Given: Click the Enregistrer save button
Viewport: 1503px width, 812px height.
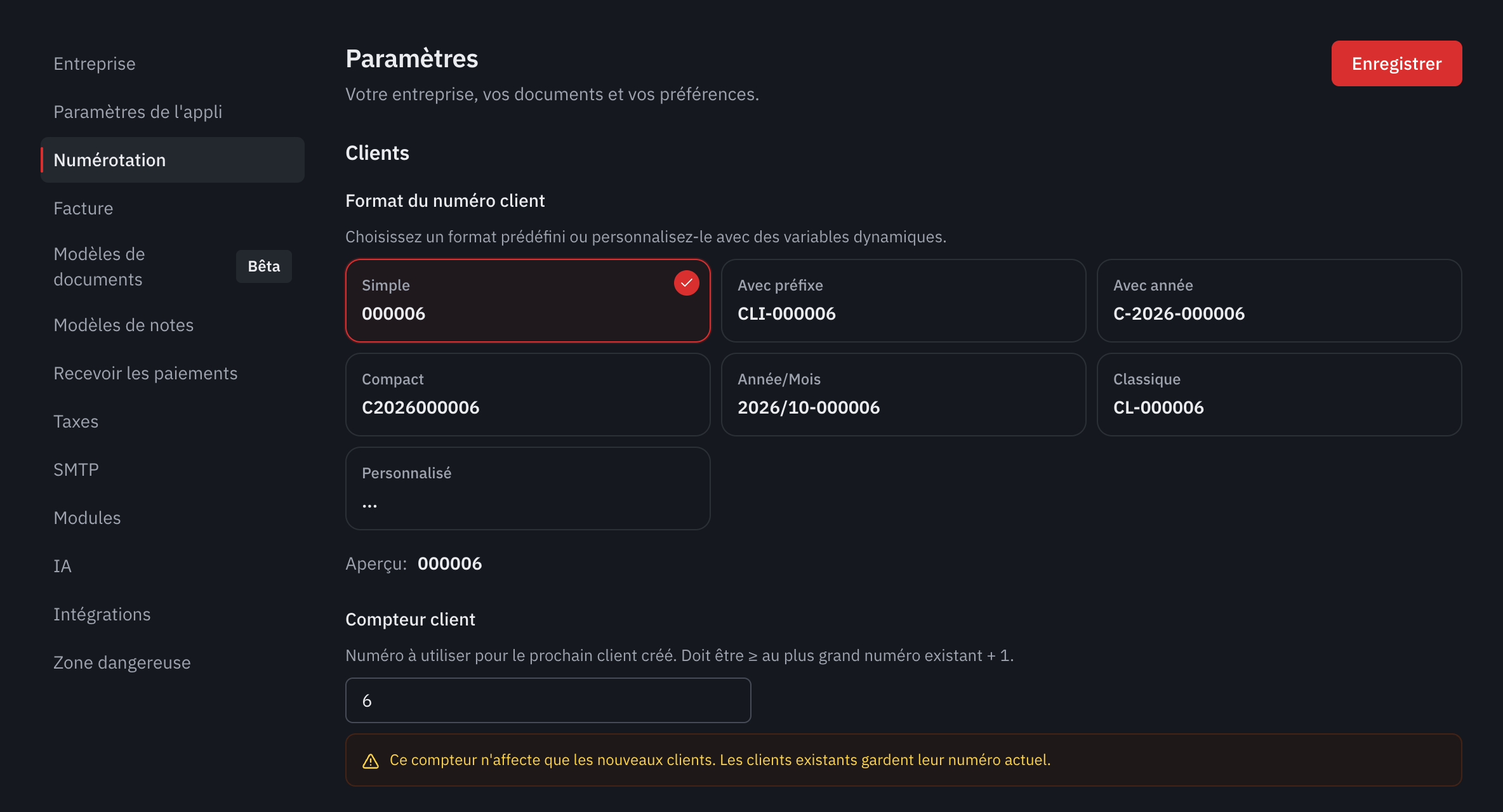Looking at the screenshot, I should click(1396, 63).
